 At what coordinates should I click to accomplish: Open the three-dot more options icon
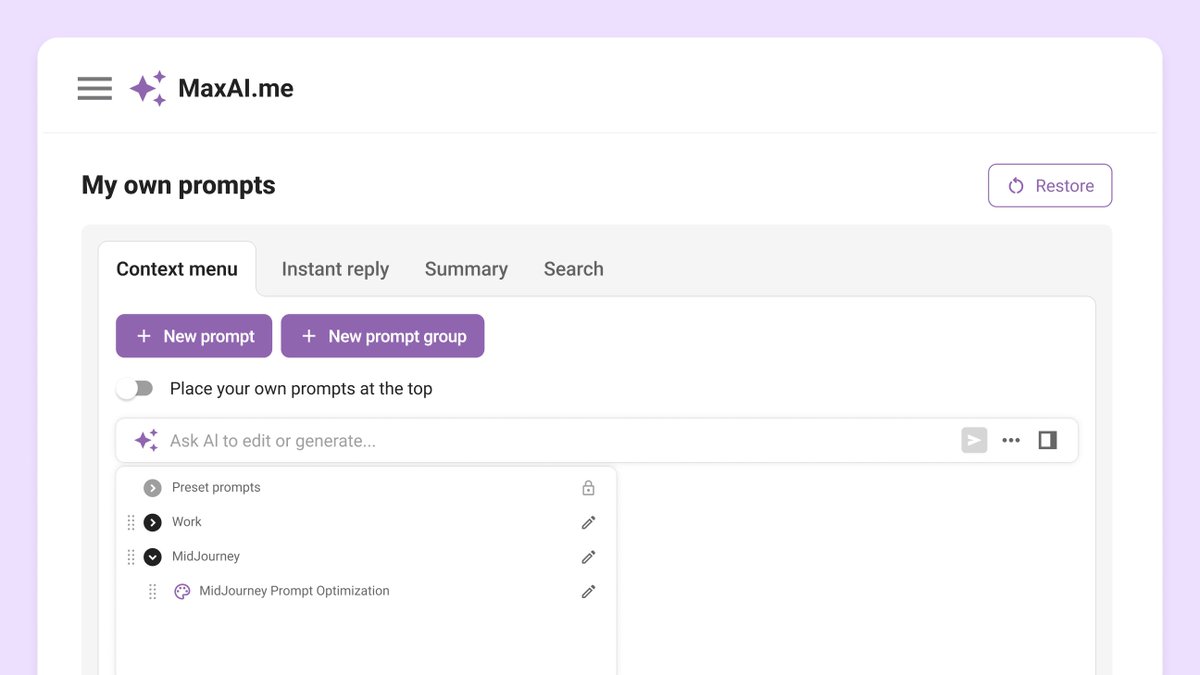[1011, 440]
